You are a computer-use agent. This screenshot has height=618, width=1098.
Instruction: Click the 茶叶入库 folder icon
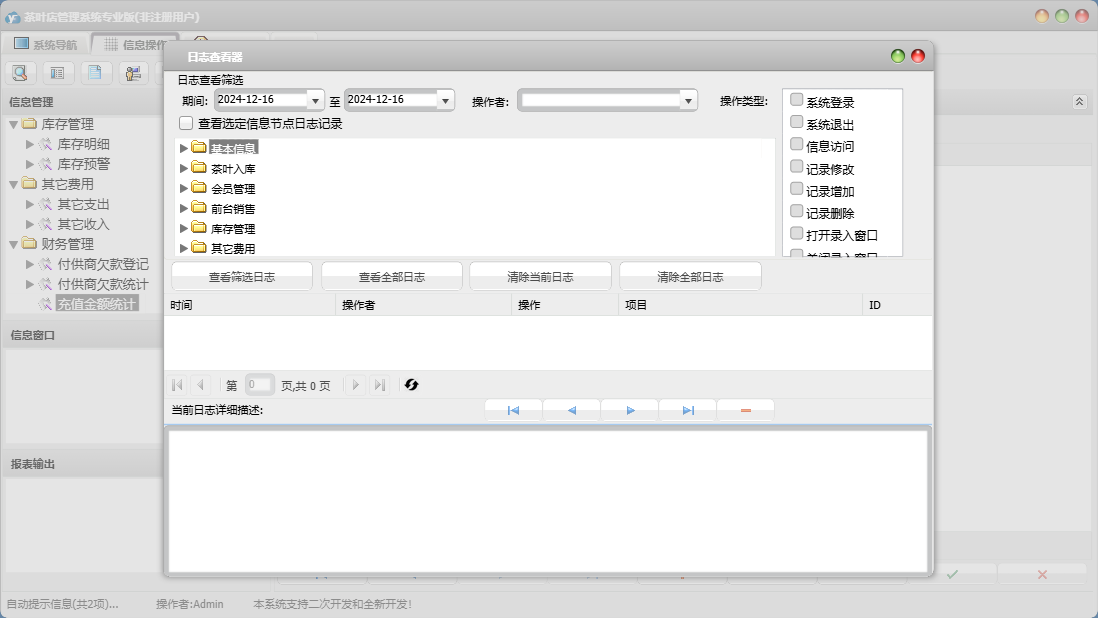pyautogui.click(x=198, y=168)
